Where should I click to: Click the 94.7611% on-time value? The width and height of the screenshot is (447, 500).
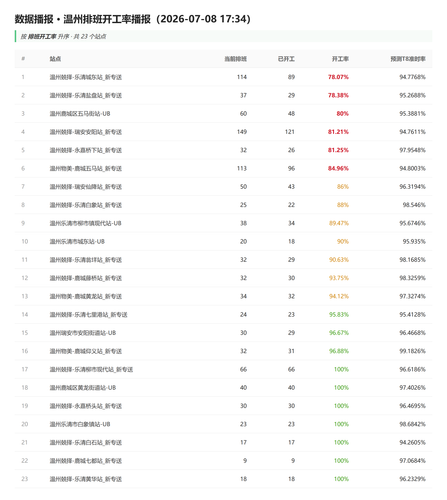coord(413,132)
